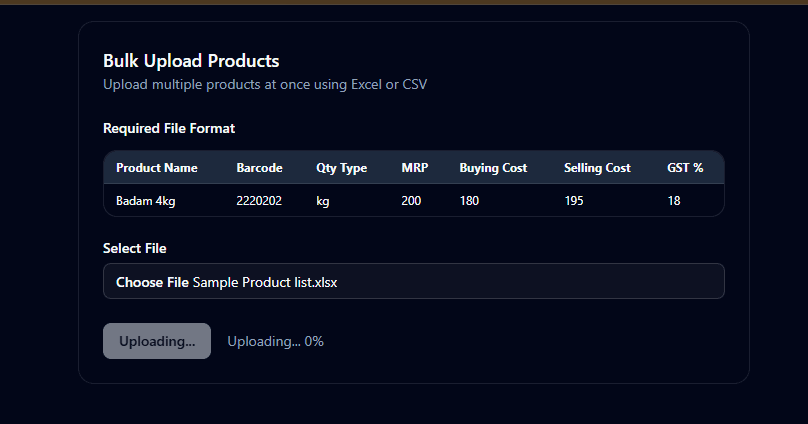Click the Bulk Upload Products heading
Viewport: 808px width, 424px height.
click(191, 61)
